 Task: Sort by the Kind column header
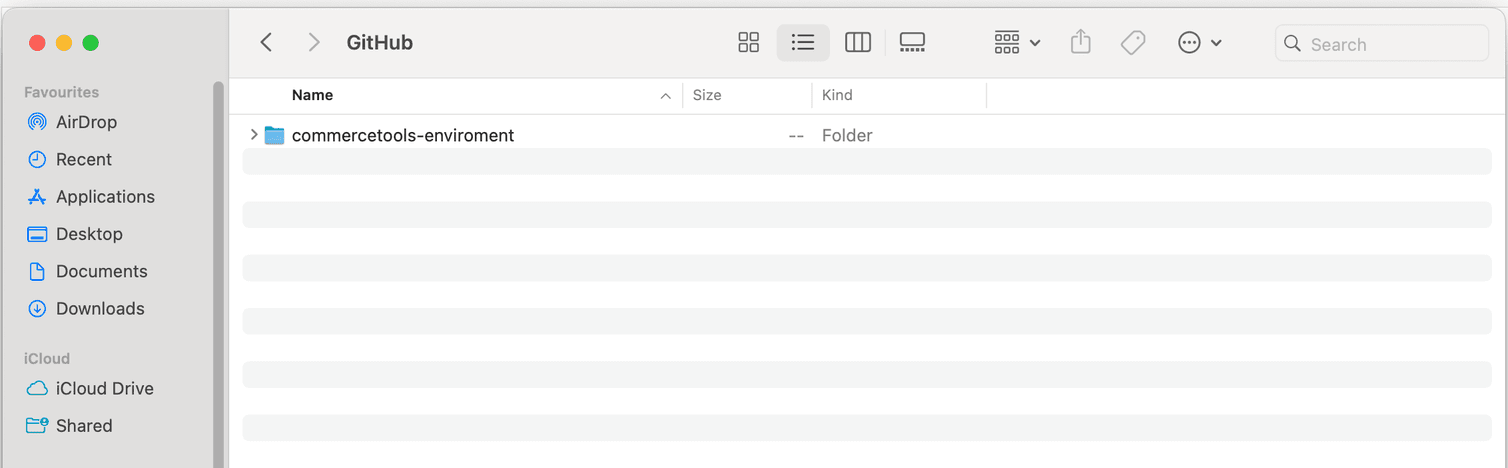click(837, 95)
